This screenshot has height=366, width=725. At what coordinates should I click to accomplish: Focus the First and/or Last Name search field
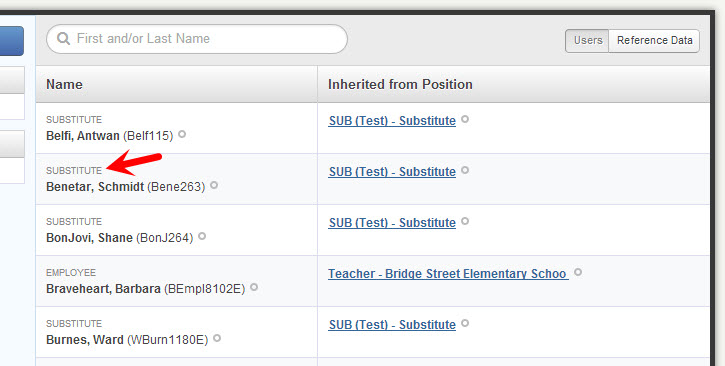(x=197, y=39)
